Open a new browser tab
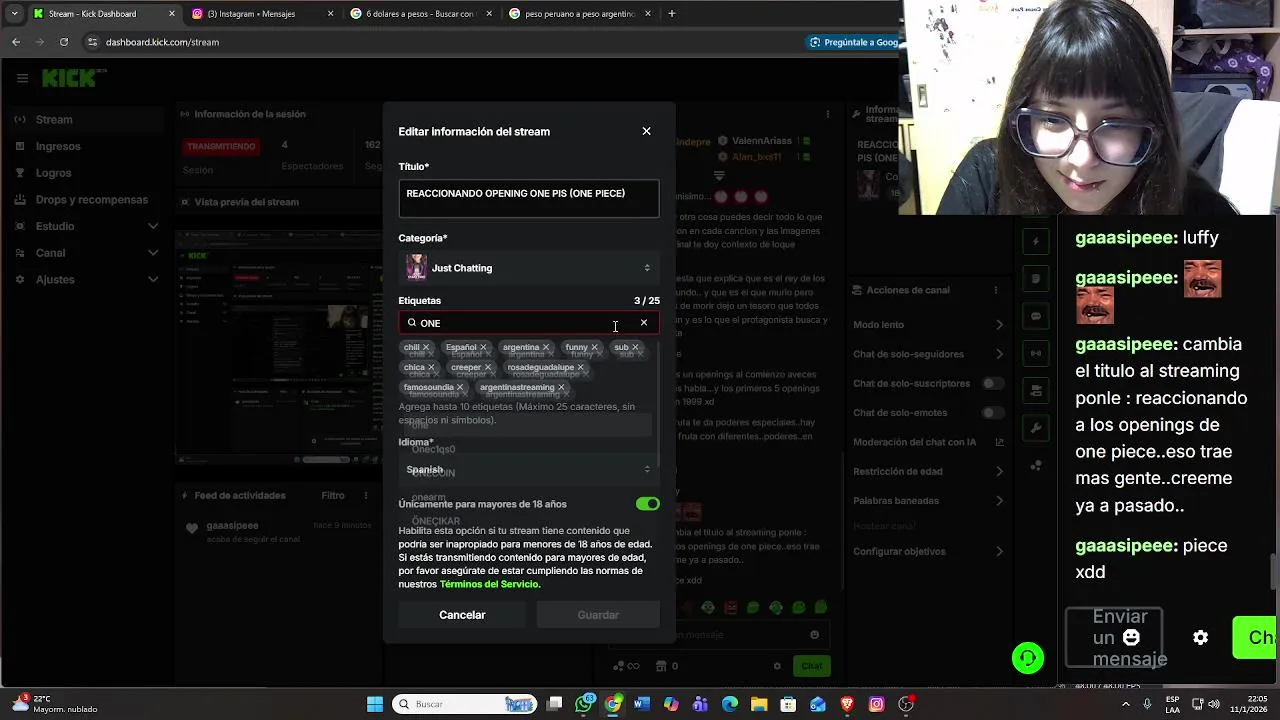The height and width of the screenshot is (720, 1280). [x=671, y=14]
